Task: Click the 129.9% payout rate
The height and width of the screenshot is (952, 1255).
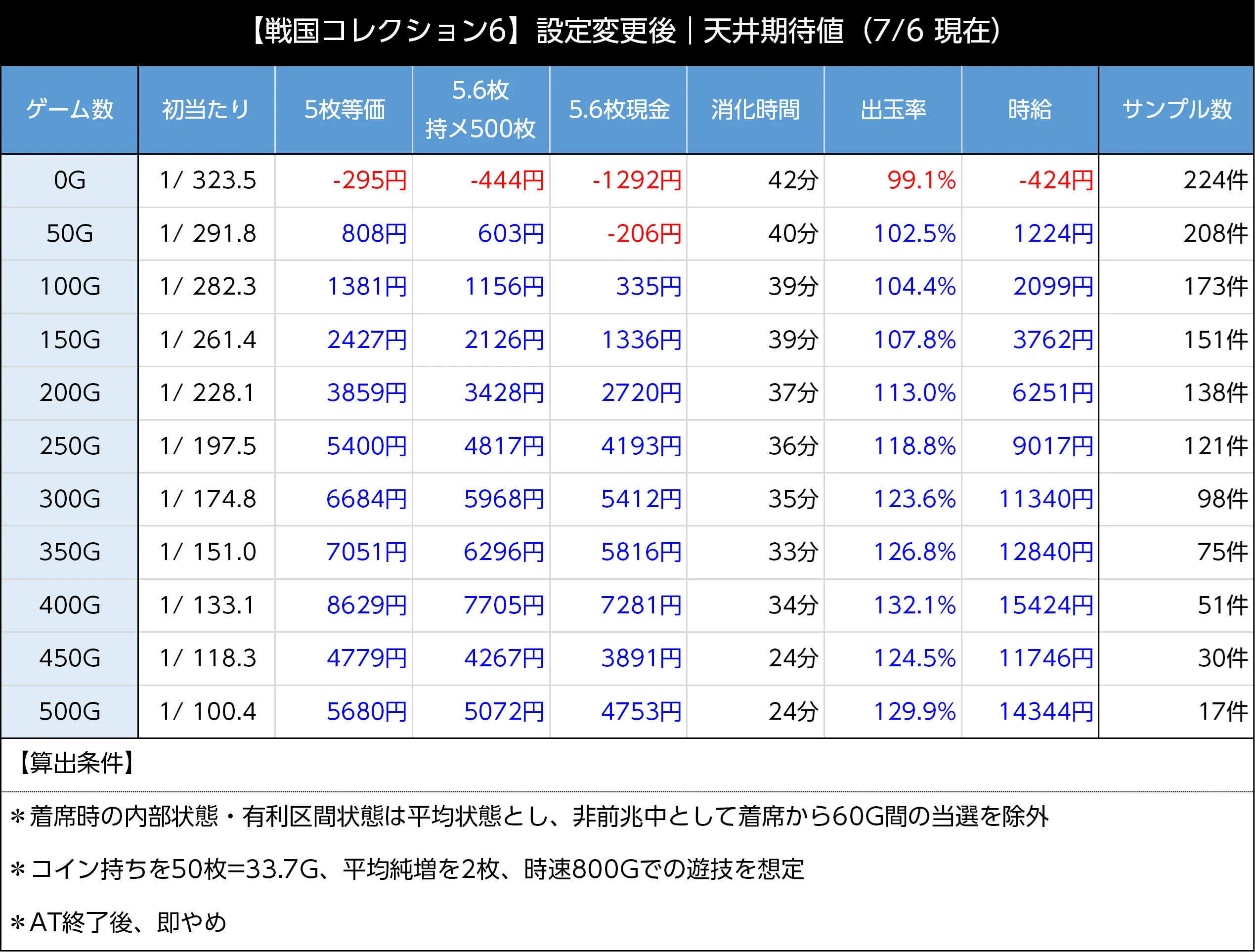Action: click(914, 711)
